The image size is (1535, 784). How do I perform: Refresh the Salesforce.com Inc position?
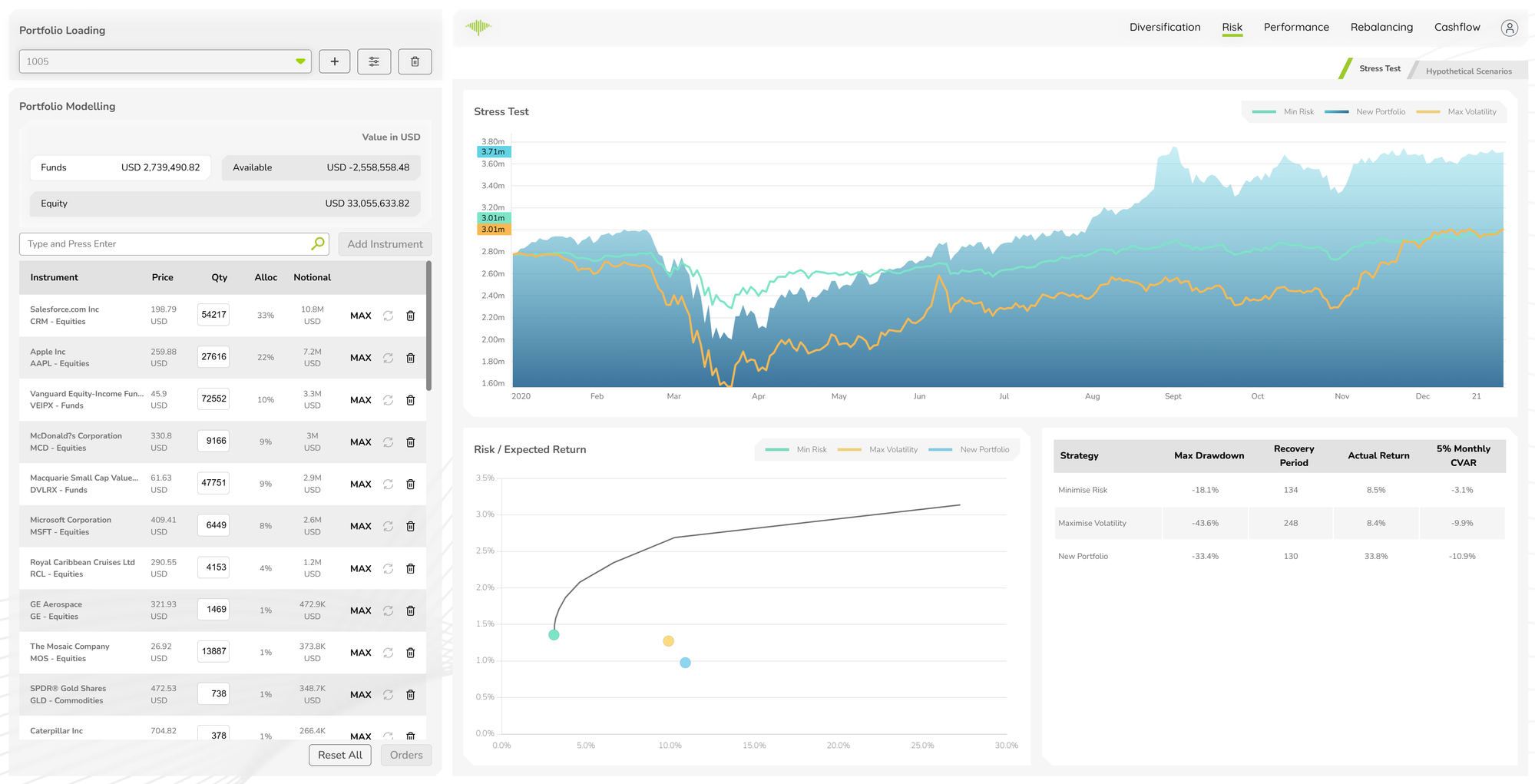[x=387, y=315]
